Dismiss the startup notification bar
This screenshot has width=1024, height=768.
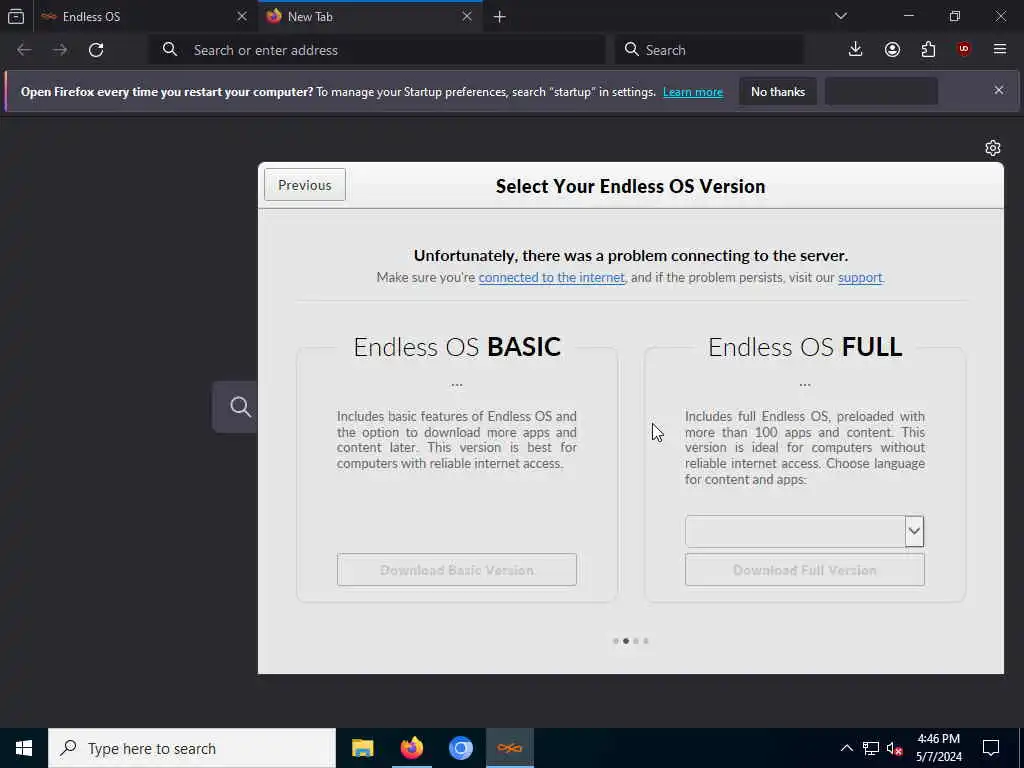click(x=999, y=90)
